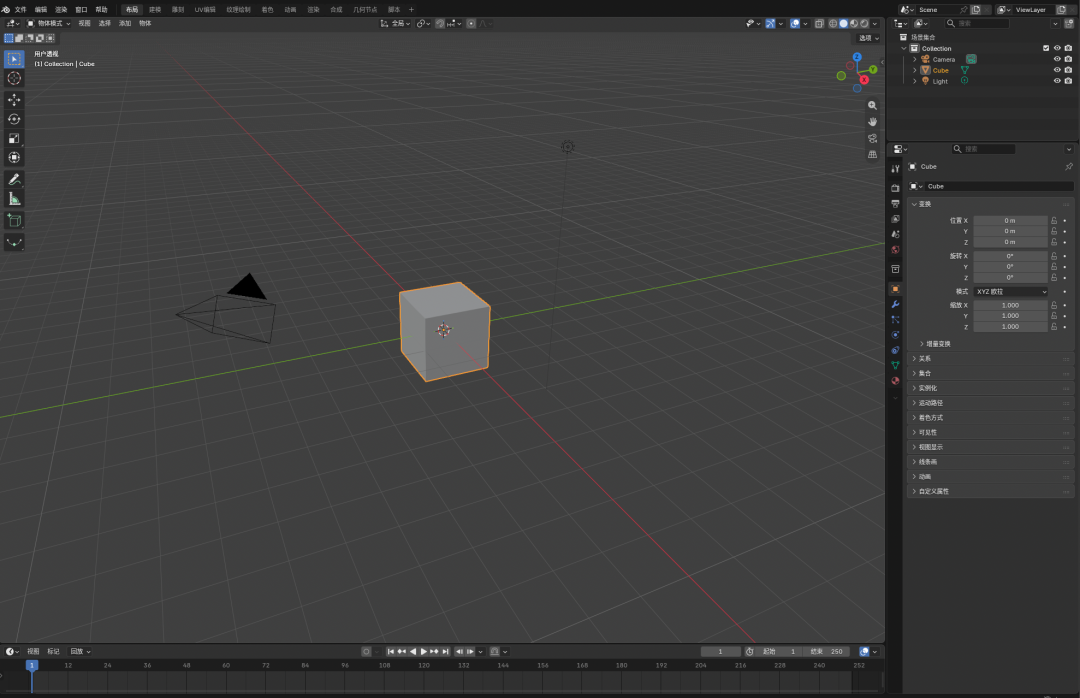Open the 添加 menu in viewport header
The height and width of the screenshot is (698, 1080).
point(125,23)
